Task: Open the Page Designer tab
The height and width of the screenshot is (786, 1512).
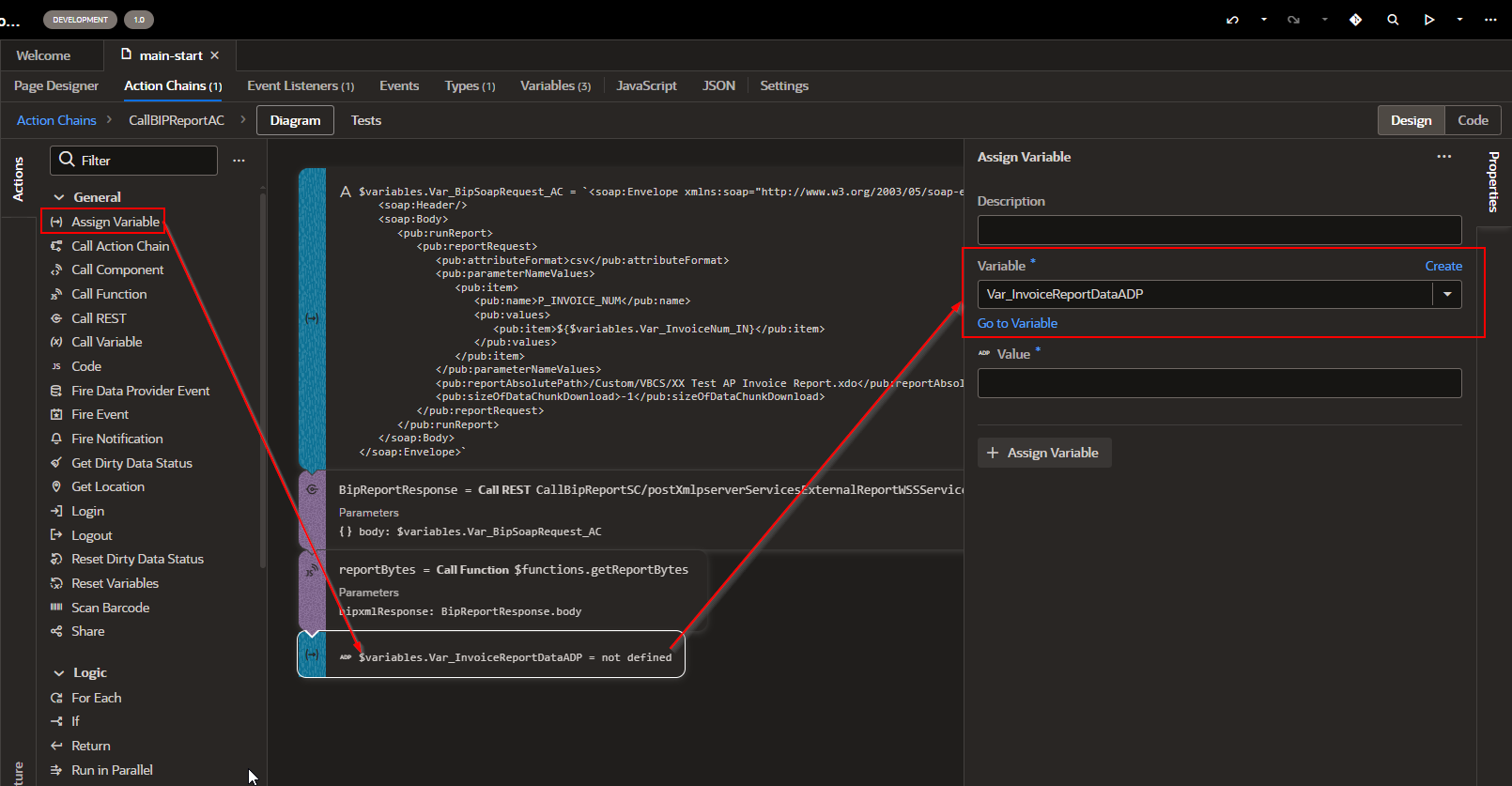Action: click(56, 85)
